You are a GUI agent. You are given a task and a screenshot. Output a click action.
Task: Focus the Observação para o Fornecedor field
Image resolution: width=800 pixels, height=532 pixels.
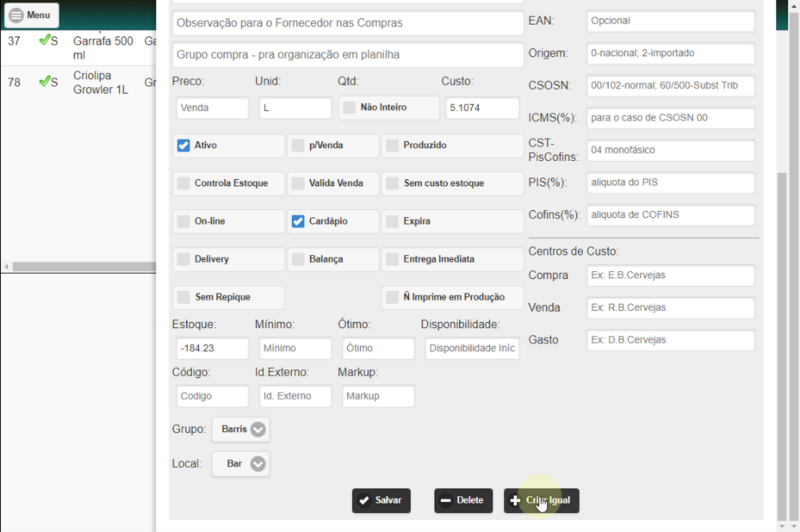(348, 23)
